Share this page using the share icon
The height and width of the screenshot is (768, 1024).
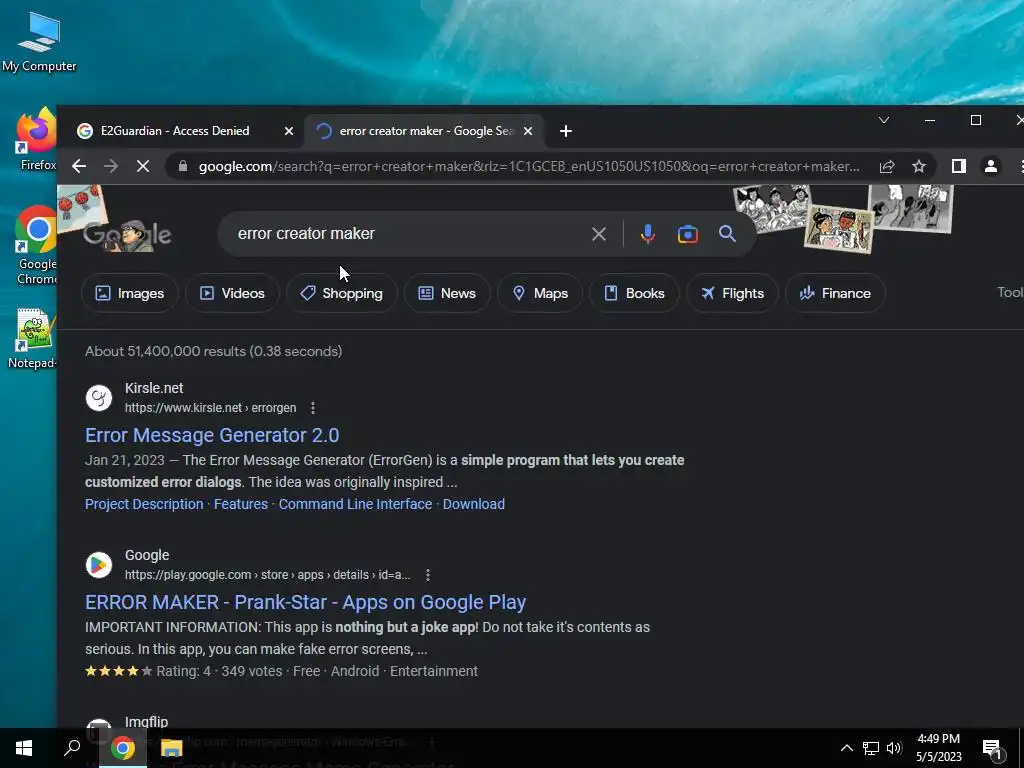pyautogui.click(x=887, y=167)
